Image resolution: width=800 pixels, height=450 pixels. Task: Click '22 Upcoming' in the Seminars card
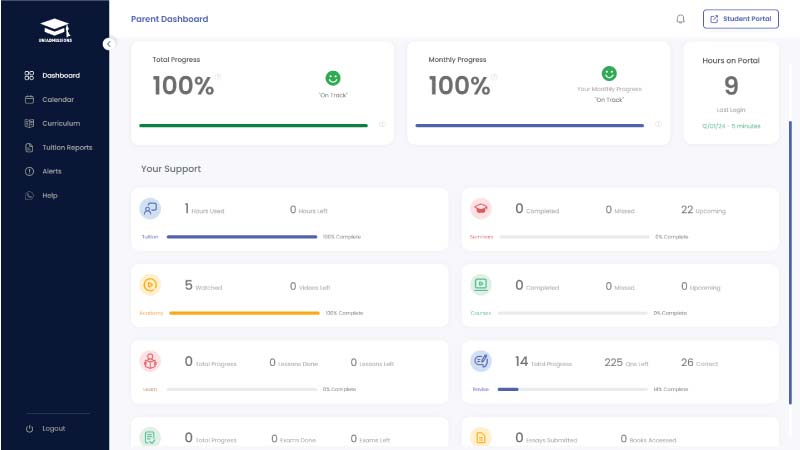[703, 210]
